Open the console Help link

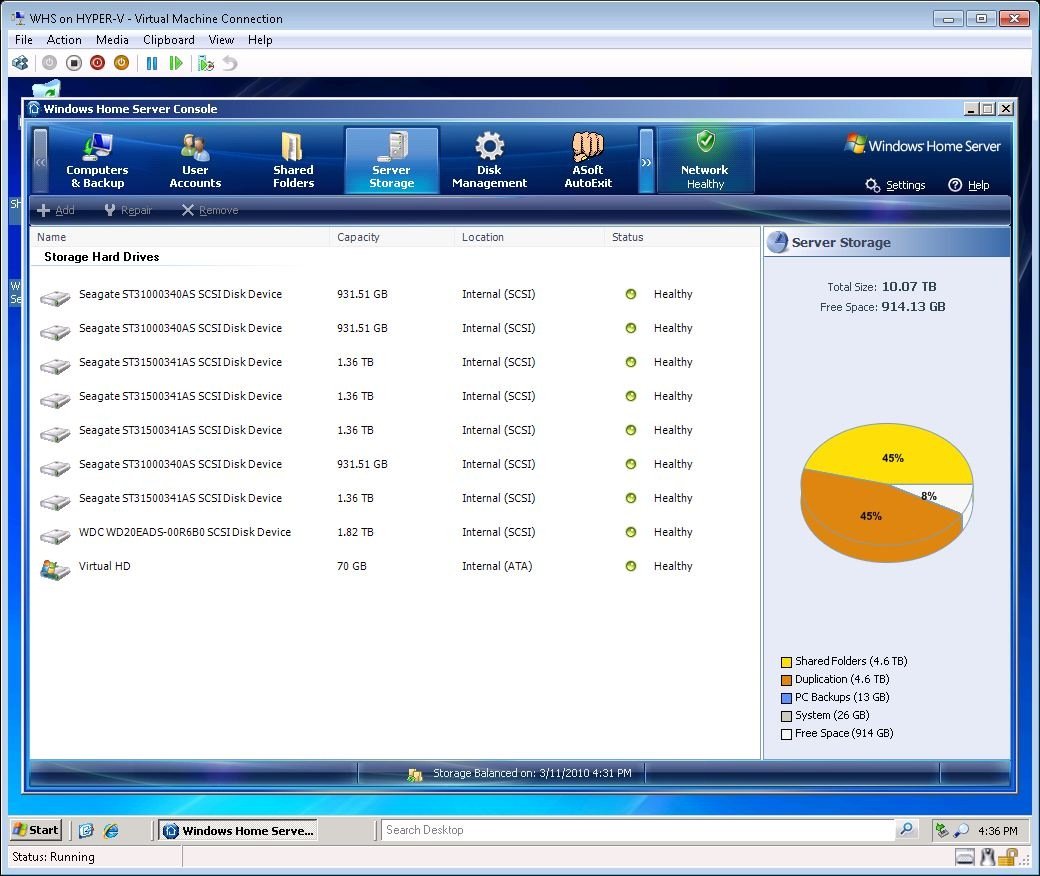coord(969,185)
